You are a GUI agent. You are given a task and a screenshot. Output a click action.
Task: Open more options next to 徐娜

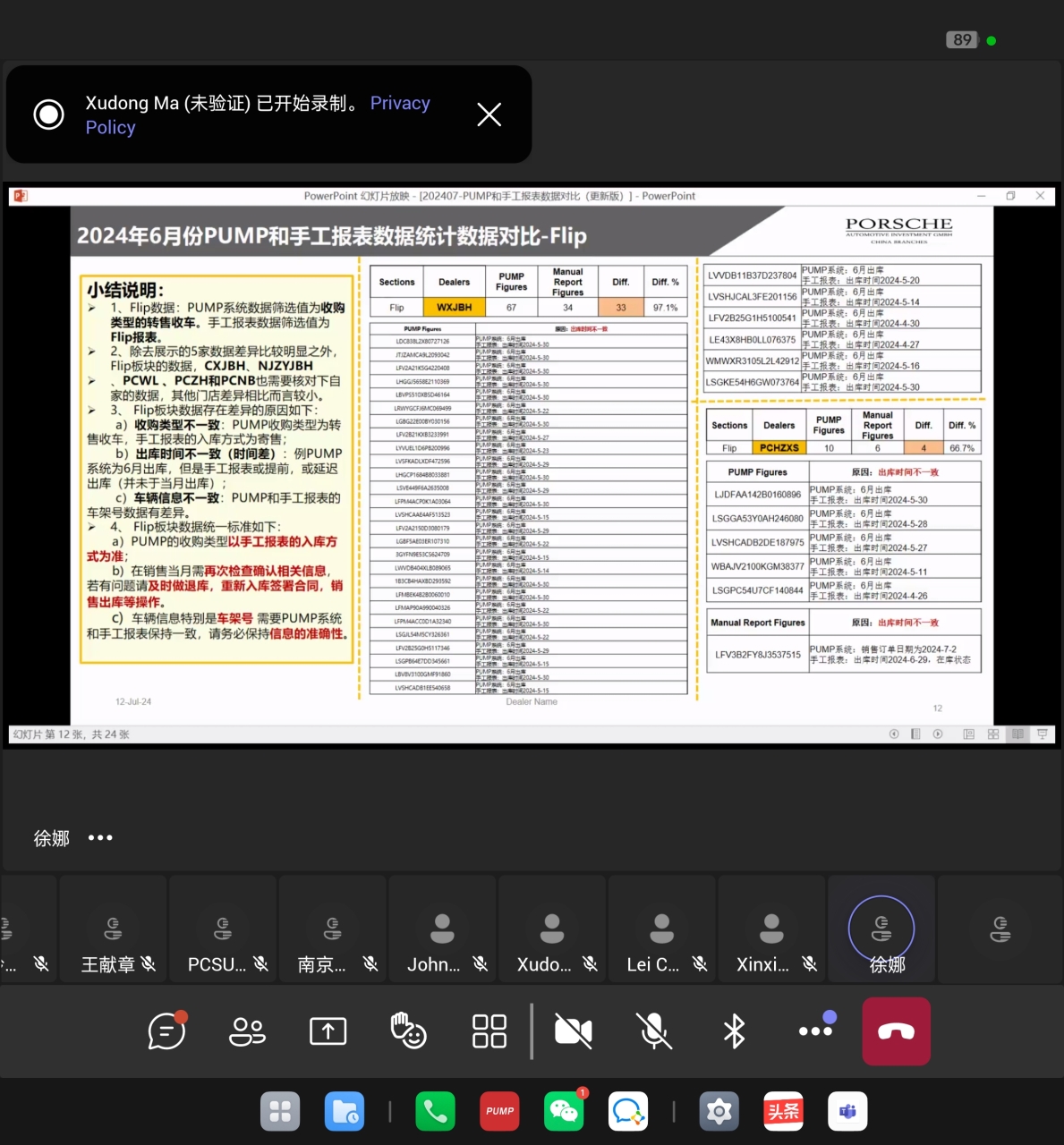coord(100,838)
